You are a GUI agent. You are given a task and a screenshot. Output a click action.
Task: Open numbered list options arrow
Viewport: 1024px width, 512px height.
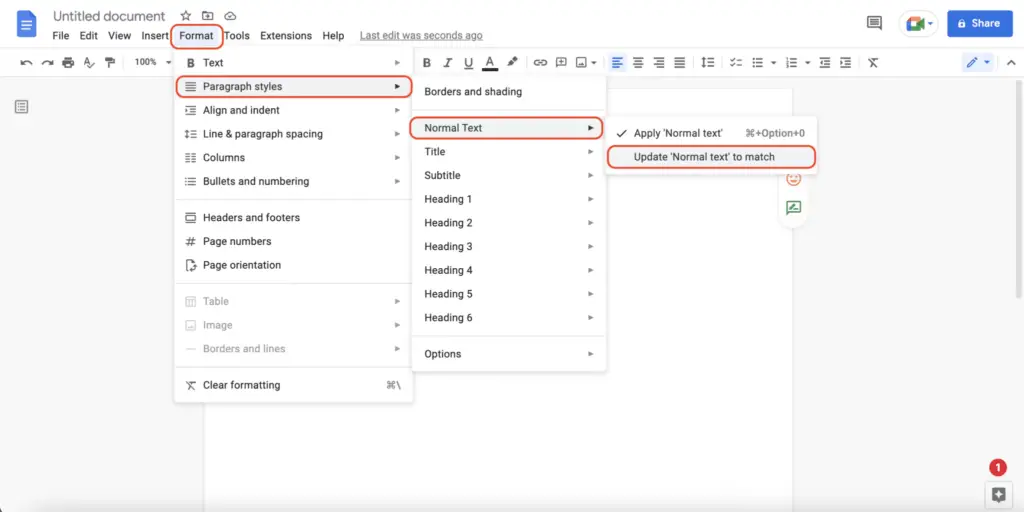(807, 63)
